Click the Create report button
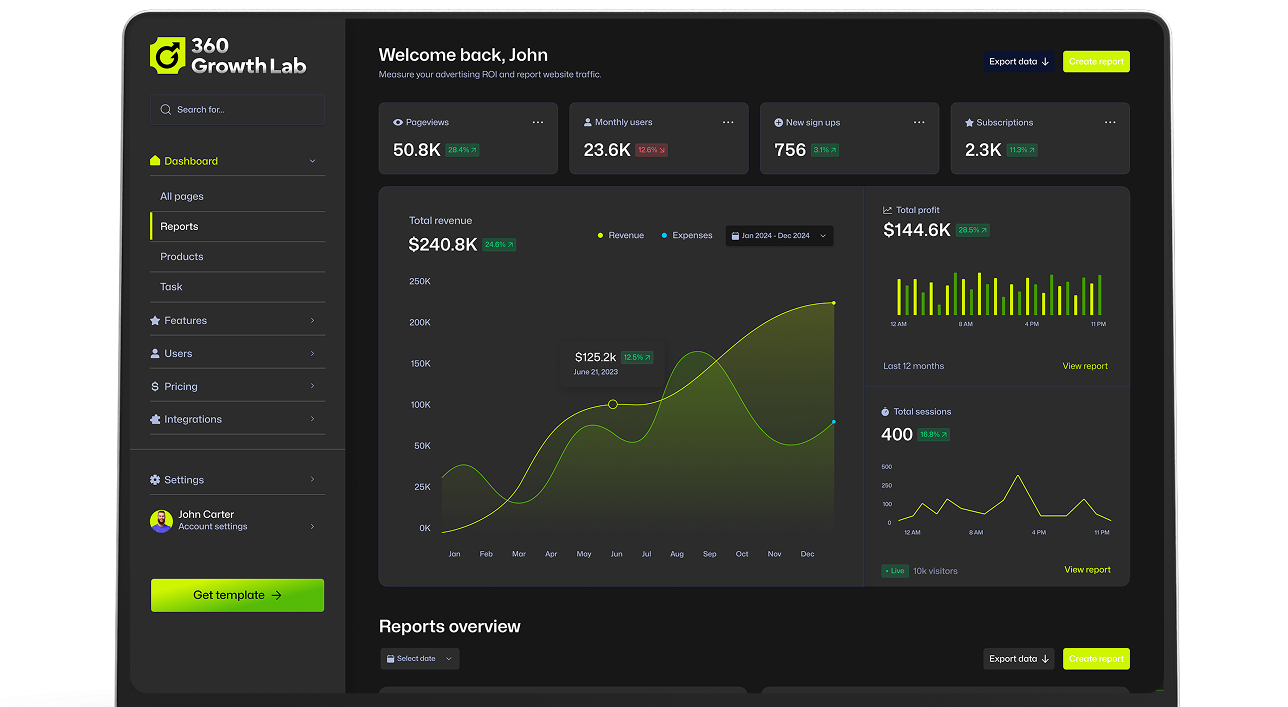 1096,61
